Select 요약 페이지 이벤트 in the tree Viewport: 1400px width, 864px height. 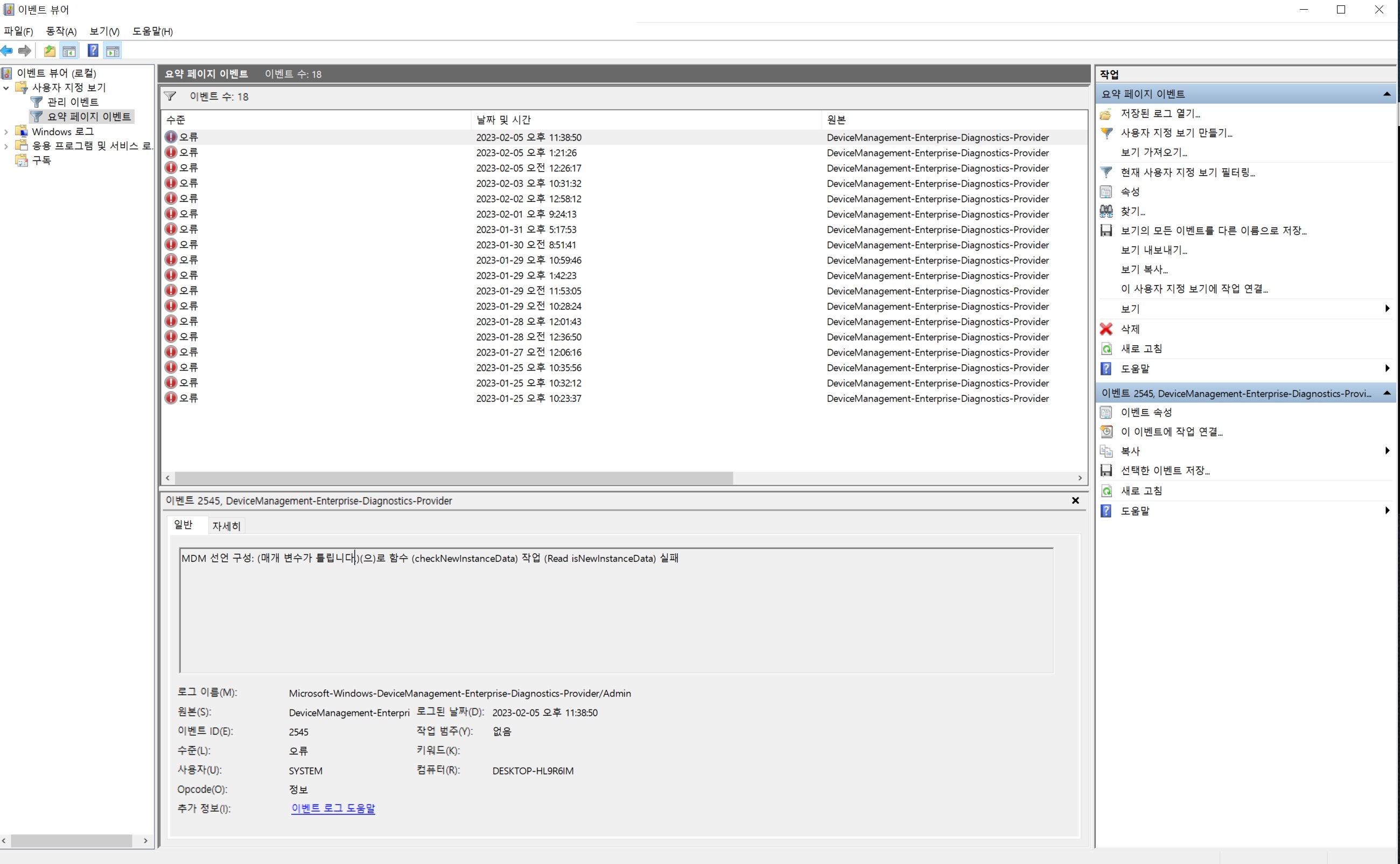click(x=89, y=116)
